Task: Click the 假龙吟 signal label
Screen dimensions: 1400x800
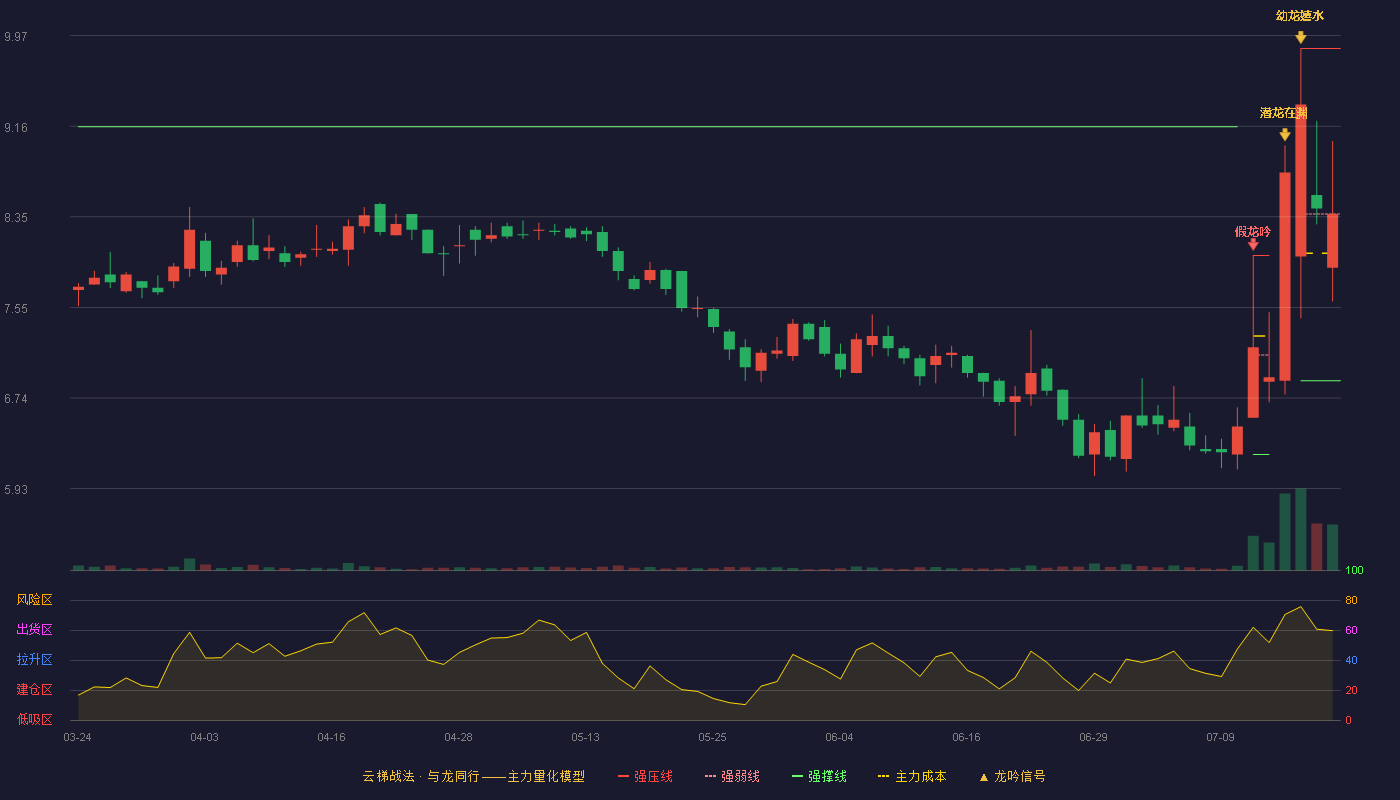Action: [x=1253, y=232]
